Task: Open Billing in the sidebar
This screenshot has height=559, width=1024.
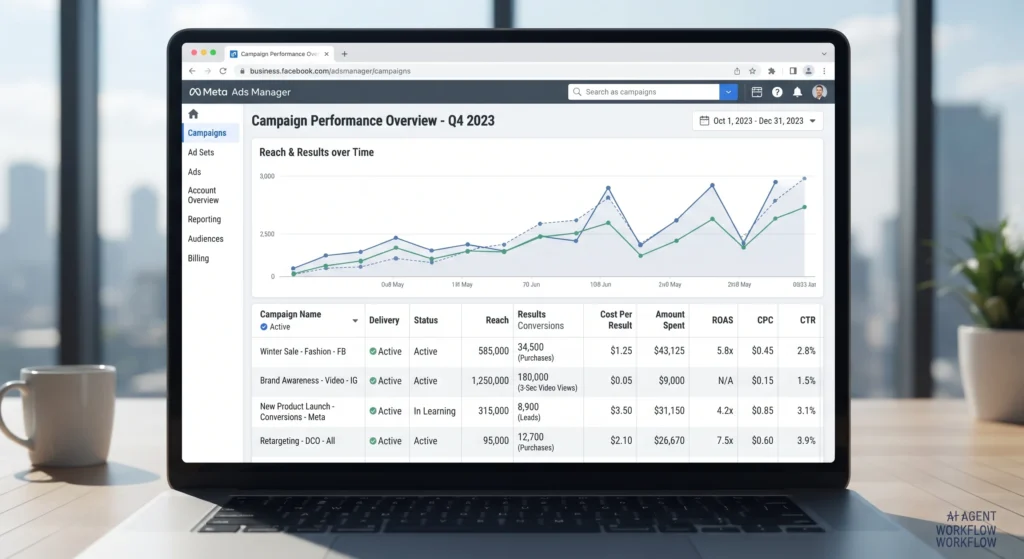Action: [x=199, y=258]
